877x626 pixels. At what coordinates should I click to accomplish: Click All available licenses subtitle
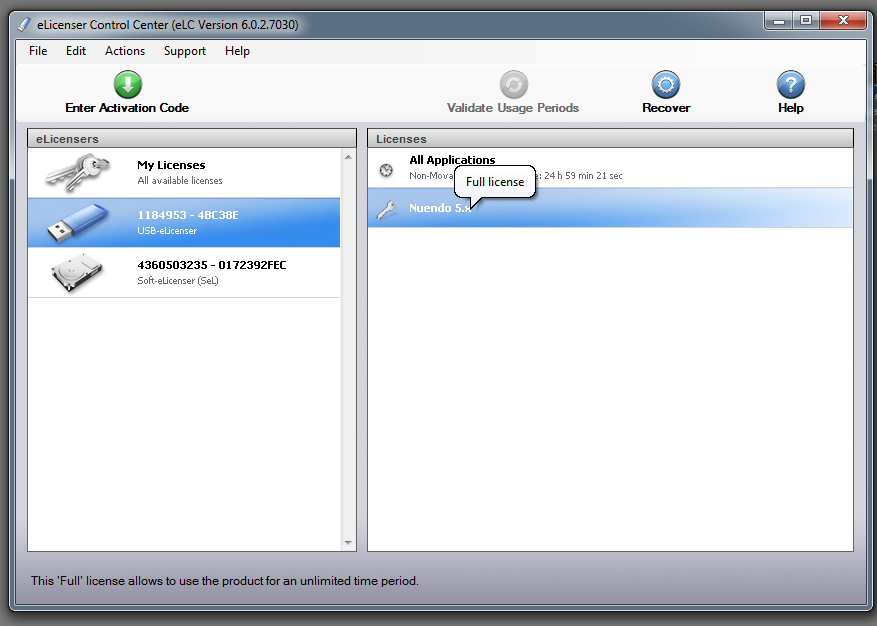coord(180,181)
